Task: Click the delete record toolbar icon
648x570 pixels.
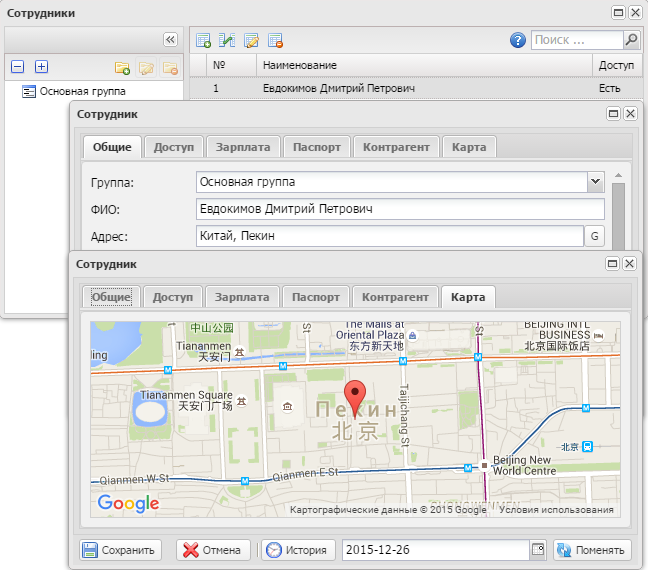Action: tap(275, 40)
